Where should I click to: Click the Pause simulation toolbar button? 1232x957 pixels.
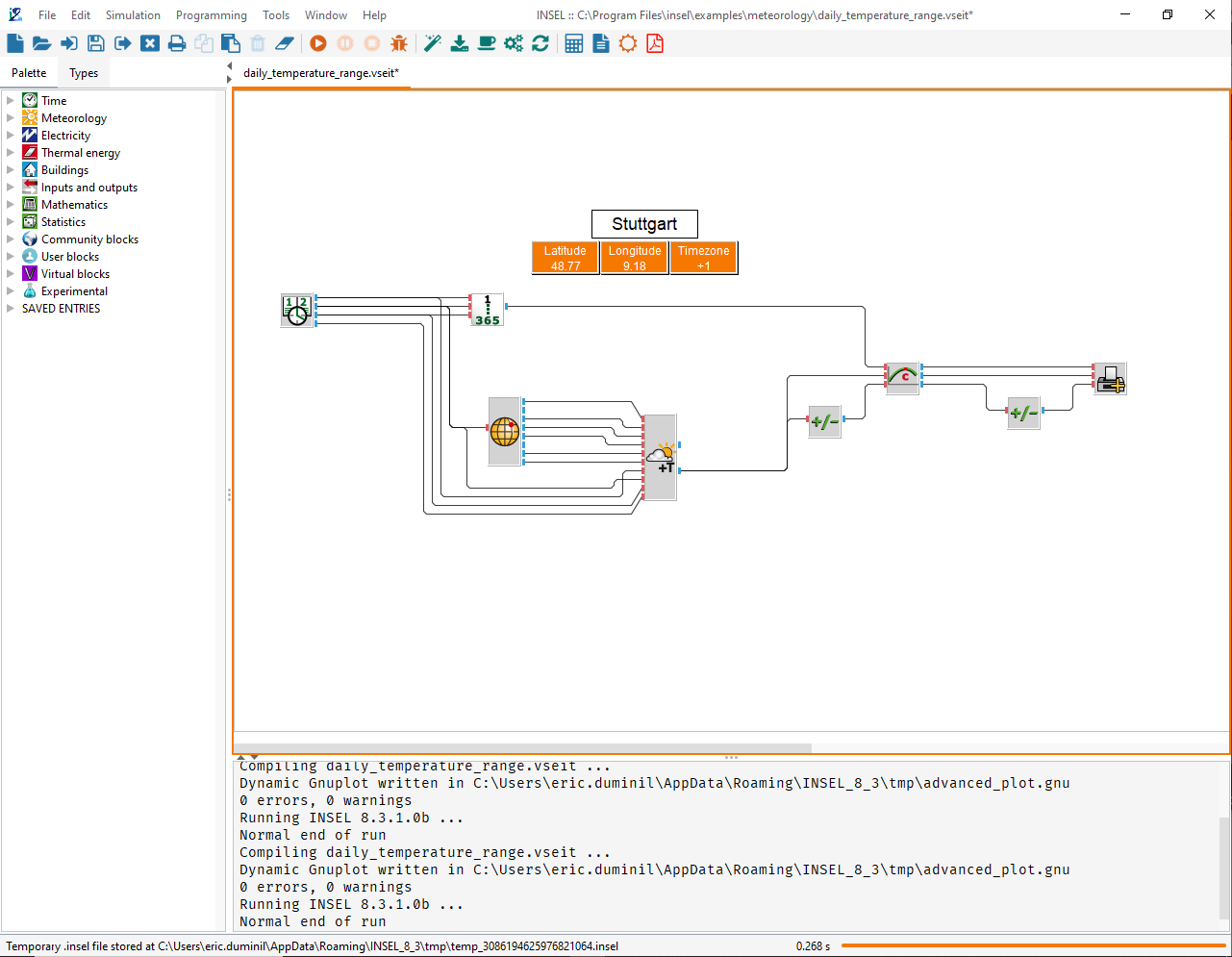pyautogui.click(x=345, y=43)
